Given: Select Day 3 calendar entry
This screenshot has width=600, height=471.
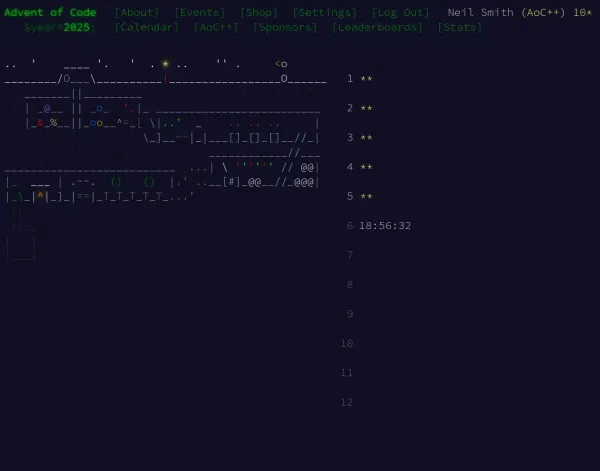Looking at the screenshot, I should [x=360, y=137].
